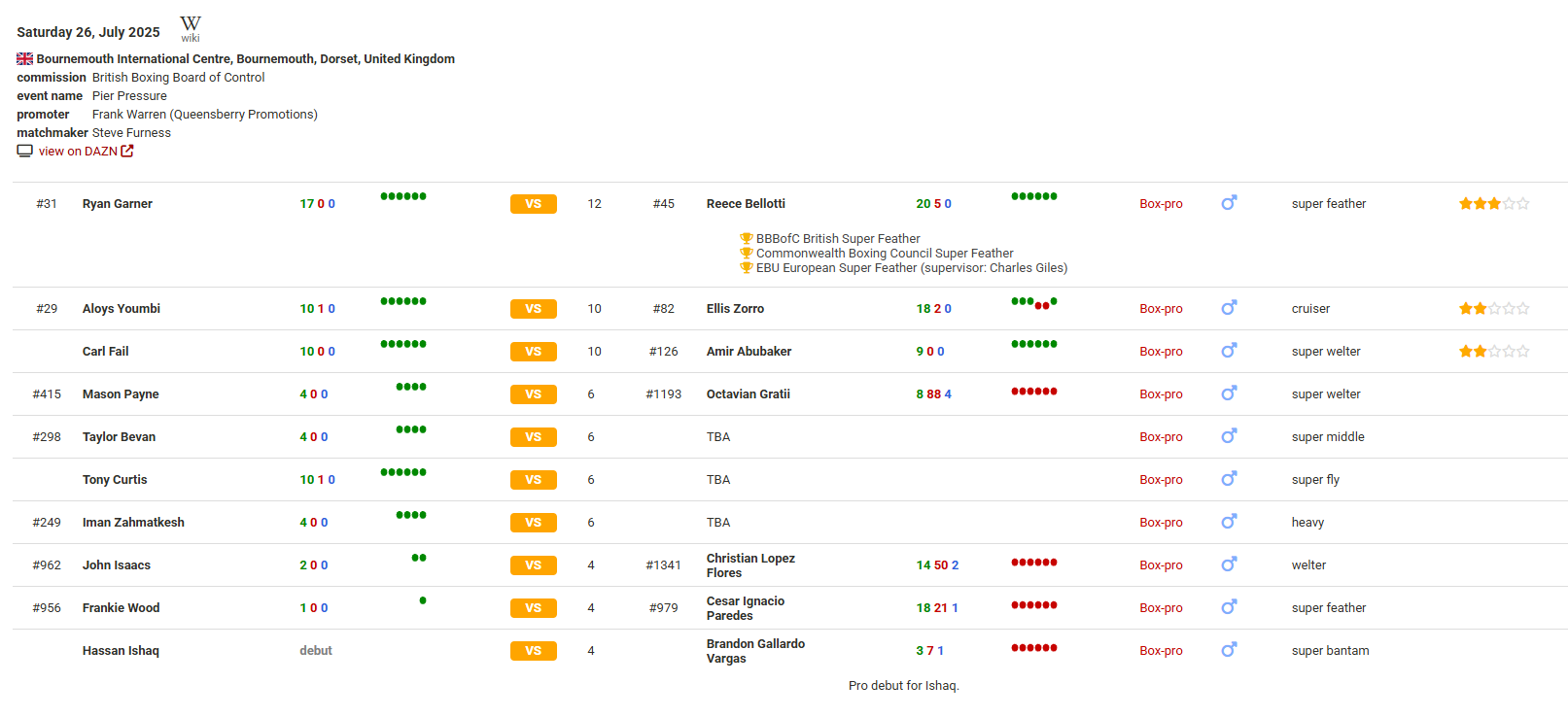The width and height of the screenshot is (1568, 718).
Task: Open the wiki icon link
Action: tap(191, 29)
